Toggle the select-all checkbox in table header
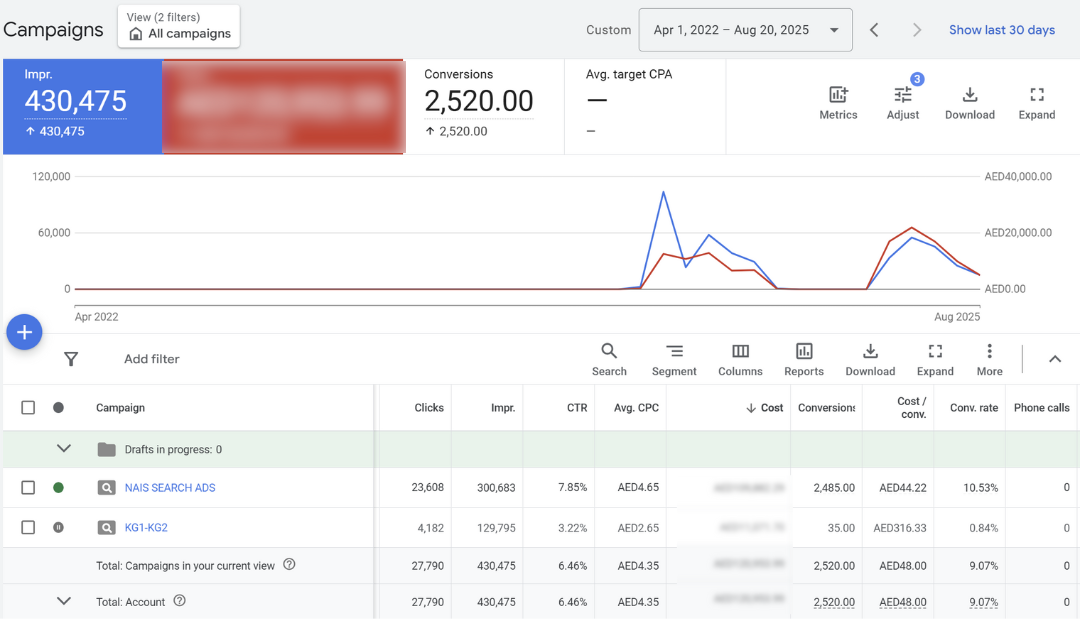Image resolution: width=1080 pixels, height=620 pixels. pos(28,408)
